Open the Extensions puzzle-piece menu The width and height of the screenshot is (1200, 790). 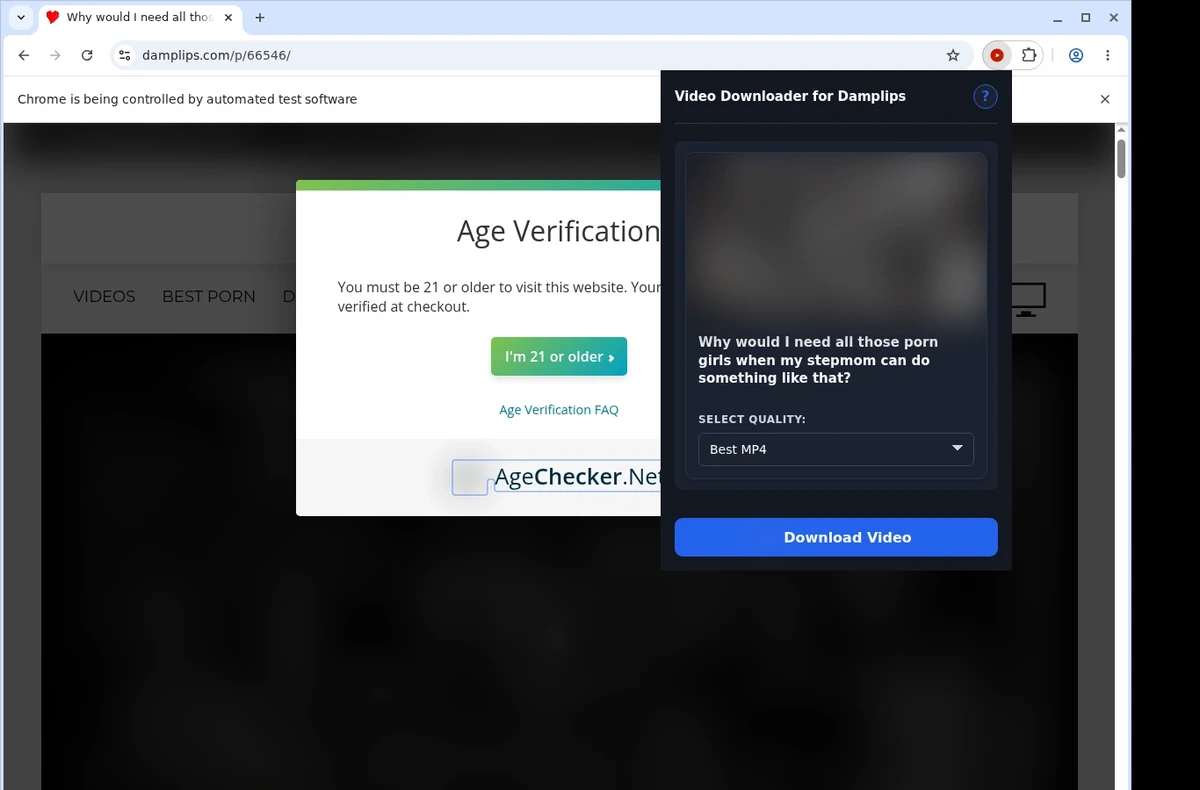tap(1028, 56)
